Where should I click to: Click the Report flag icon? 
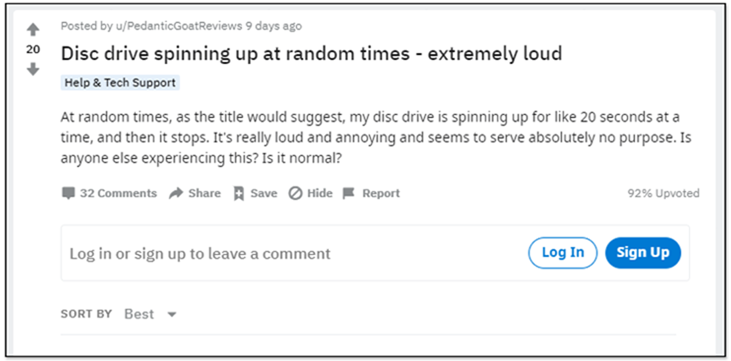[349, 193]
